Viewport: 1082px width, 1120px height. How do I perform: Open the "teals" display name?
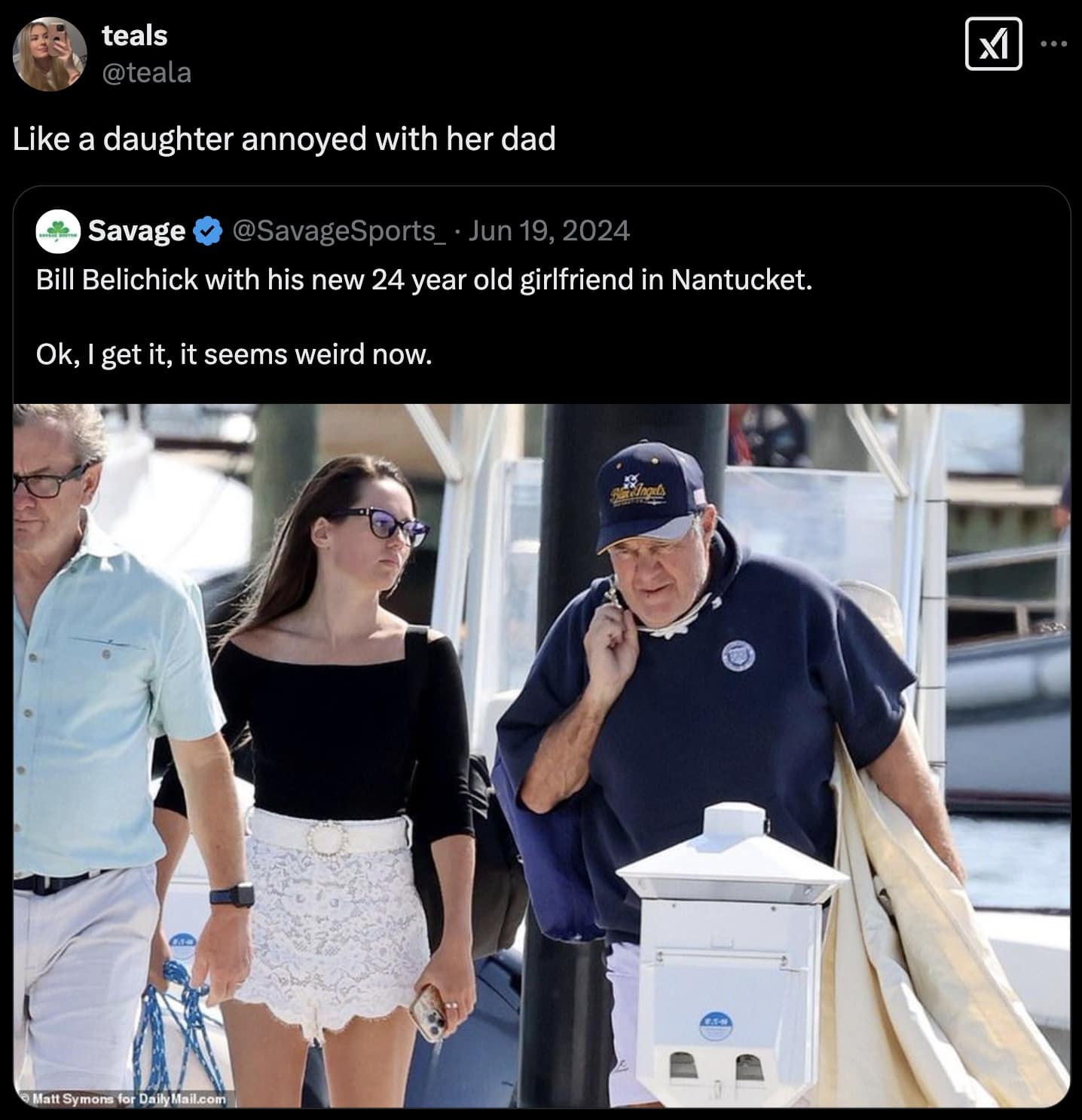(x=134, y=35)
